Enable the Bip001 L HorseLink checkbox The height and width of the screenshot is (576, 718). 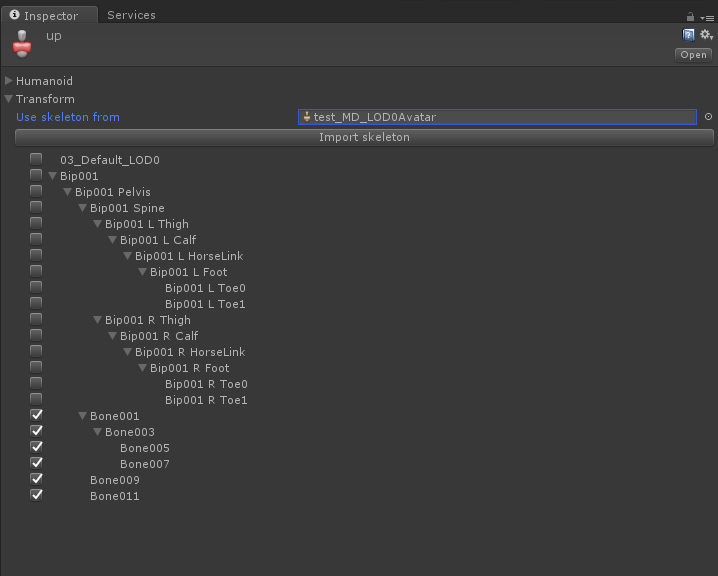pos(36,255)
